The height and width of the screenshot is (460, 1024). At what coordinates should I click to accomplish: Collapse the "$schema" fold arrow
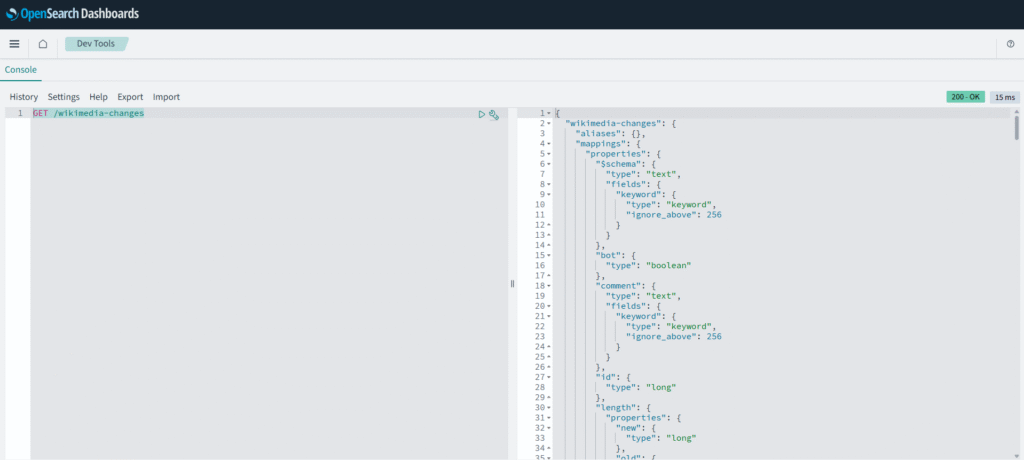[549, 164]
